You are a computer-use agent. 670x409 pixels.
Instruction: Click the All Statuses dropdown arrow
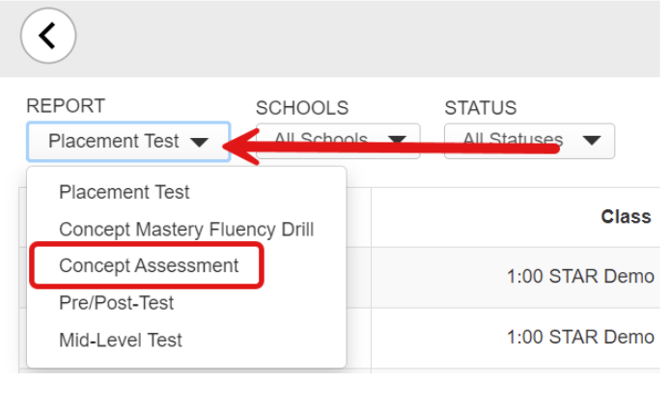[591, 141]
